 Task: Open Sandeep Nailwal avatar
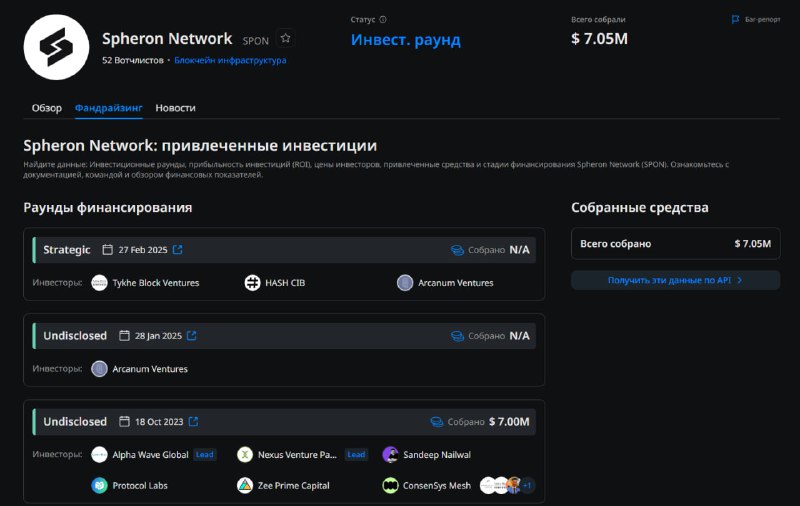click(390, 454)
